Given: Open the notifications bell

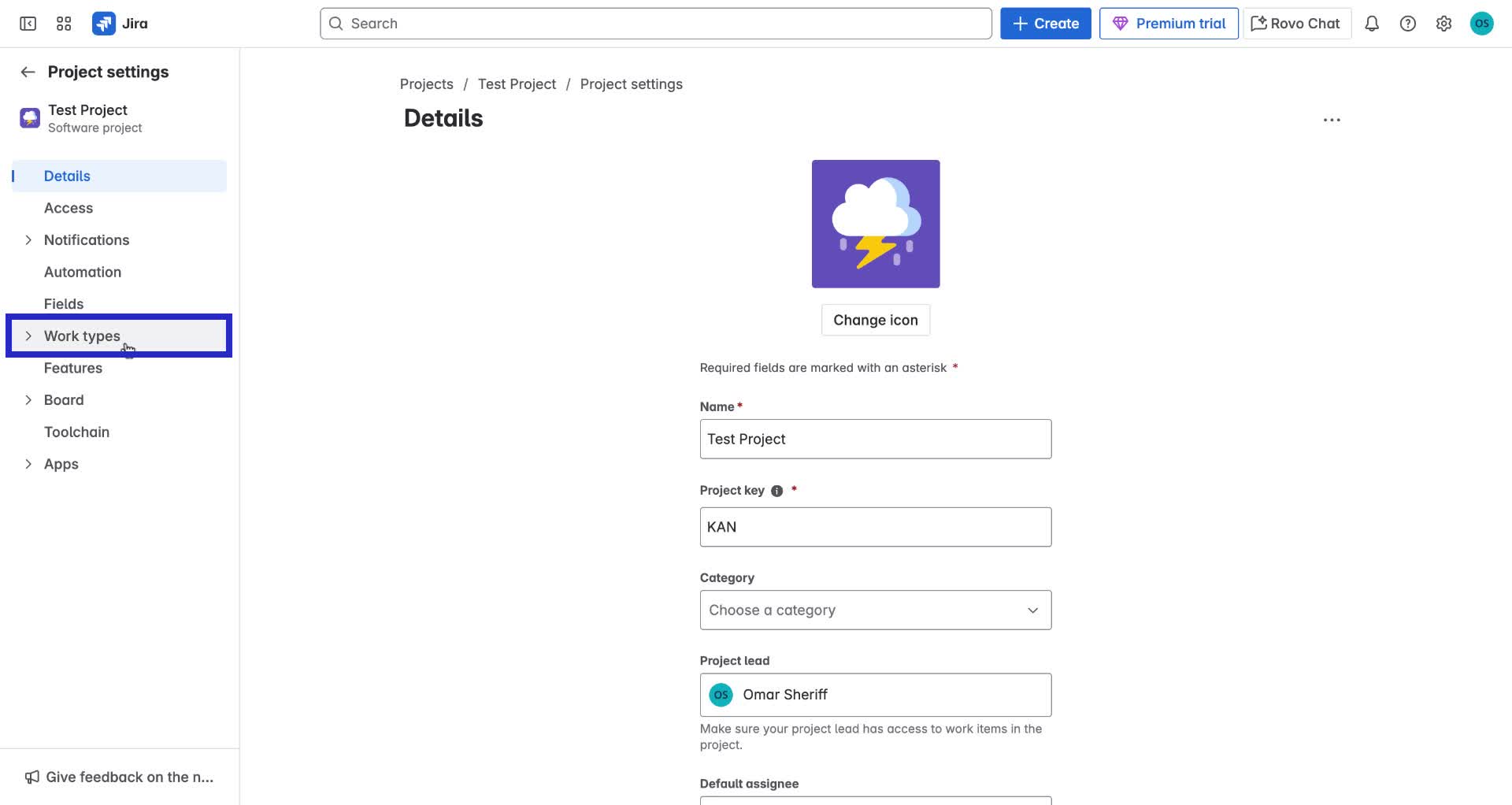Looking at the screenshot, I should point(1372,23).
